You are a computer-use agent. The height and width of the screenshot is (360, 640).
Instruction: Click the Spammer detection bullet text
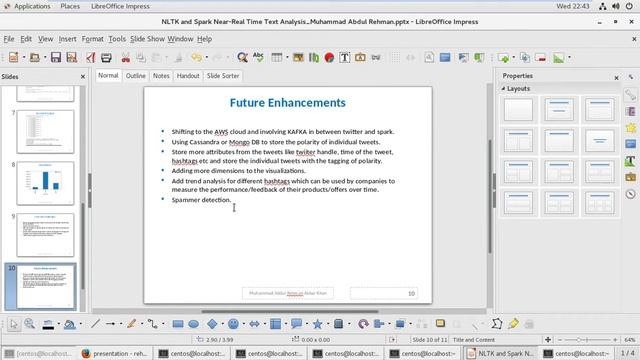[201, 200]
